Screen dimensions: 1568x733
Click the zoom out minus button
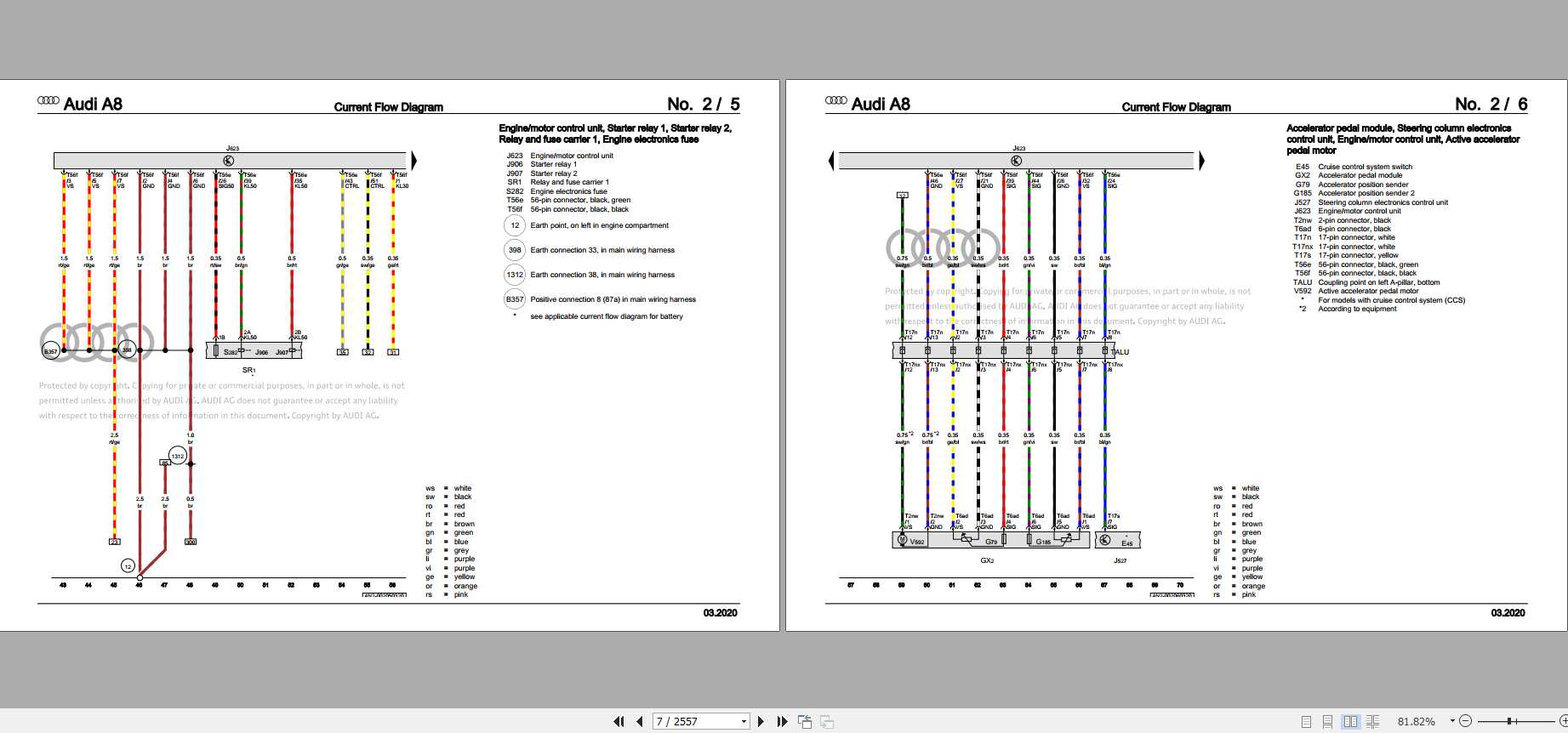coord(1465,721)
